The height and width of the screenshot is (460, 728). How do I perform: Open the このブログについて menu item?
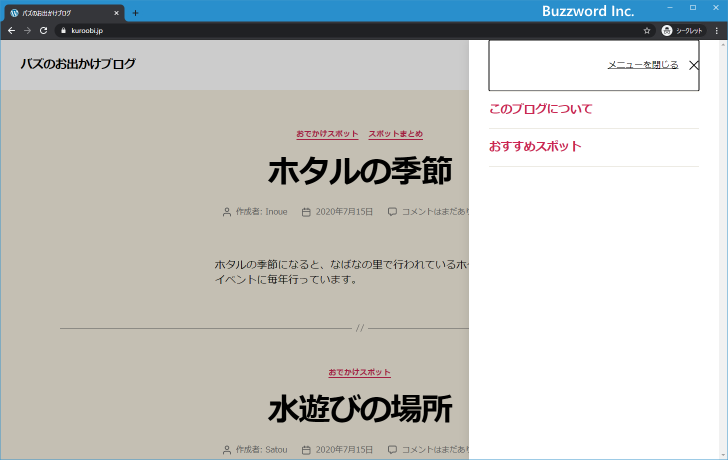pyautogui.click(x=540, y=109)
